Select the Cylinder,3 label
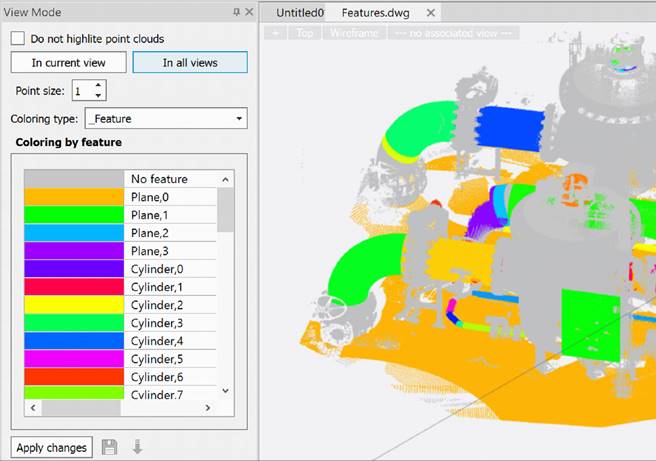 pyautogui.click(x=157, y=323)
